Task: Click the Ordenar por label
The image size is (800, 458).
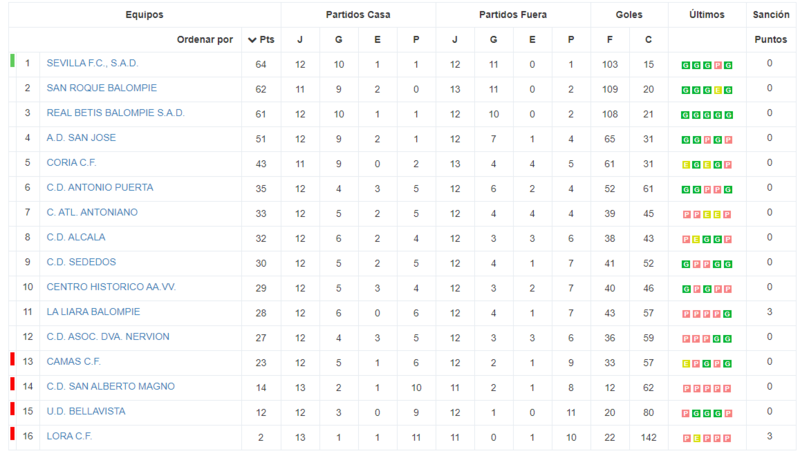Action: point(205,40)
